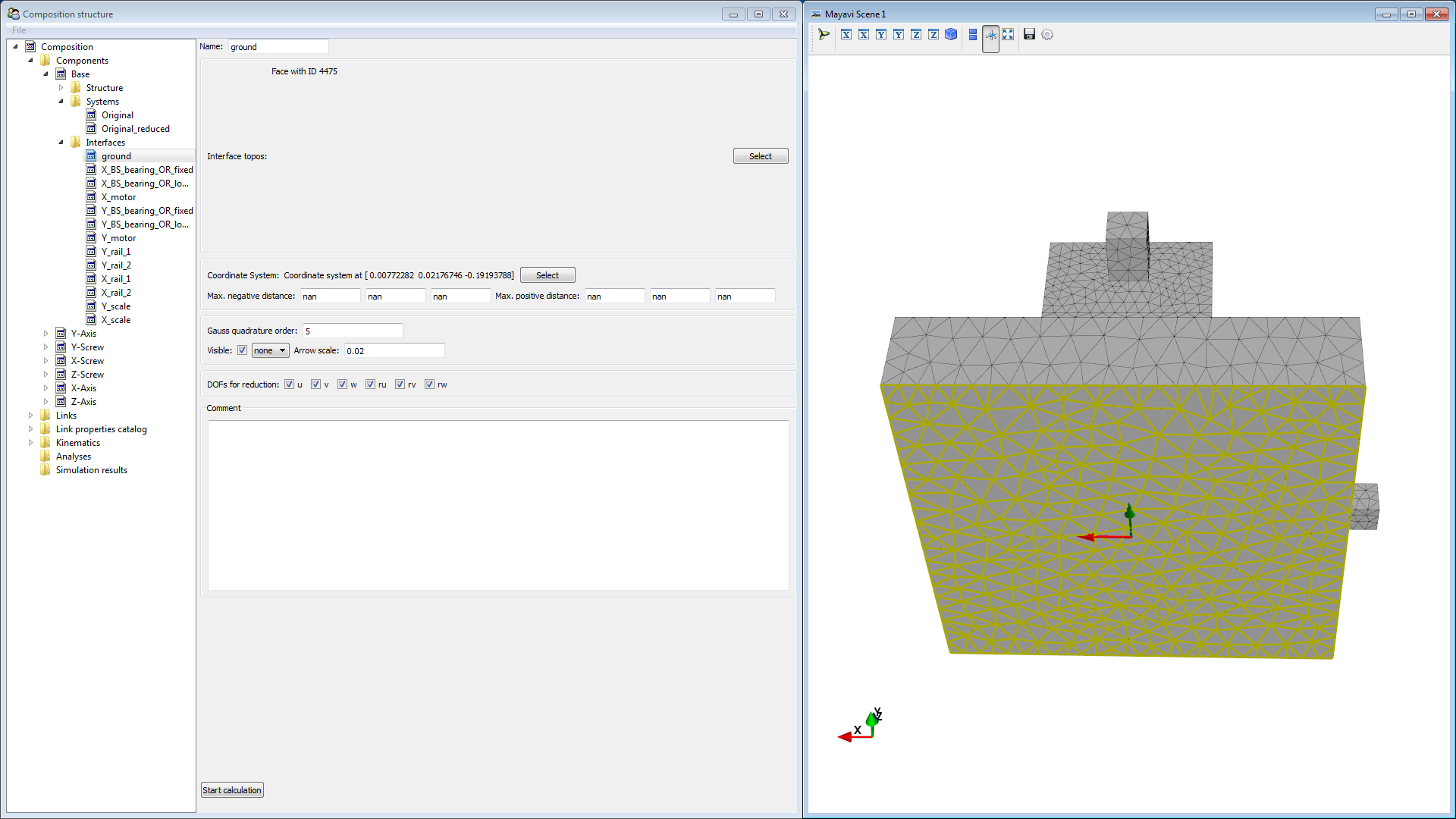This screenshot has width=1456, height=819.
Task: Click the Name field containing ground
Action: tap(278, 47)
